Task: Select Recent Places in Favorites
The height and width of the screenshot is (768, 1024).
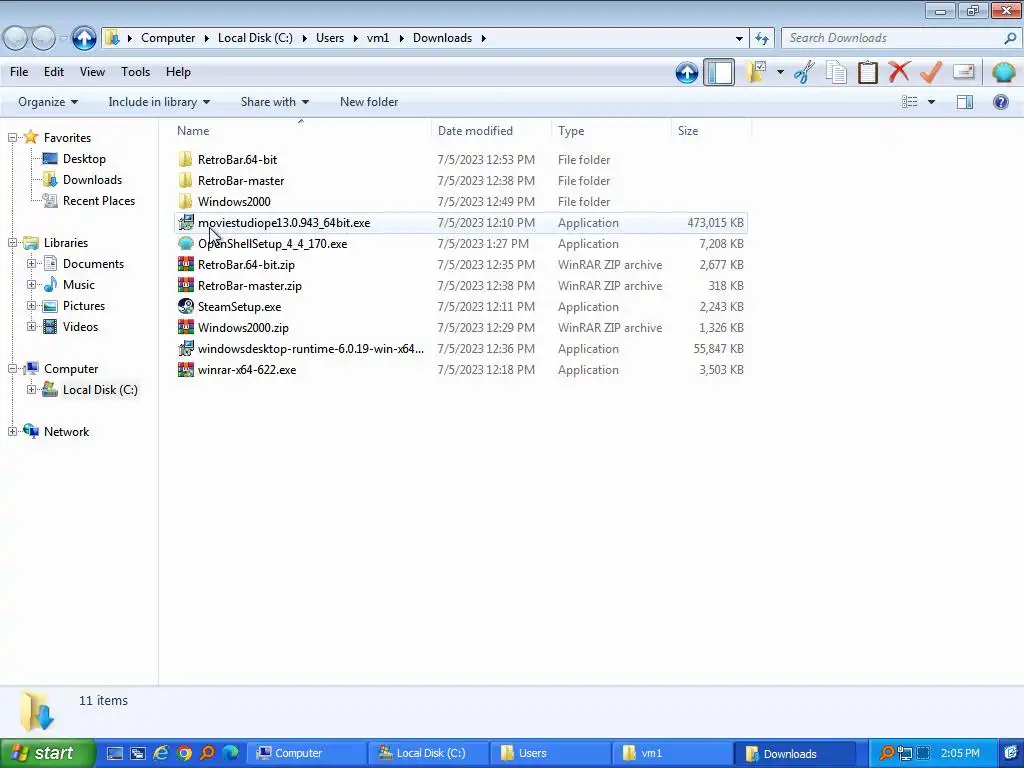Action: [x=99, y=200]
